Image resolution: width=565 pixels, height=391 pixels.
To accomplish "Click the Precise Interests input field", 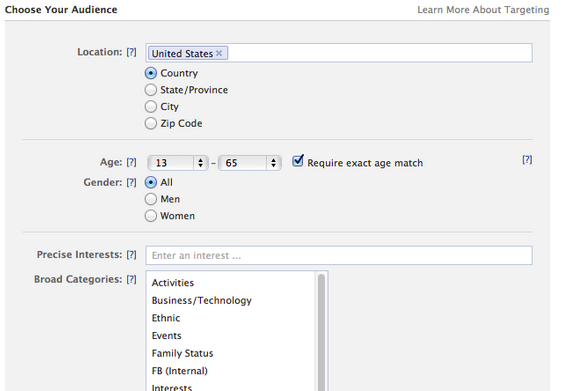I will [x=339, y=256].
